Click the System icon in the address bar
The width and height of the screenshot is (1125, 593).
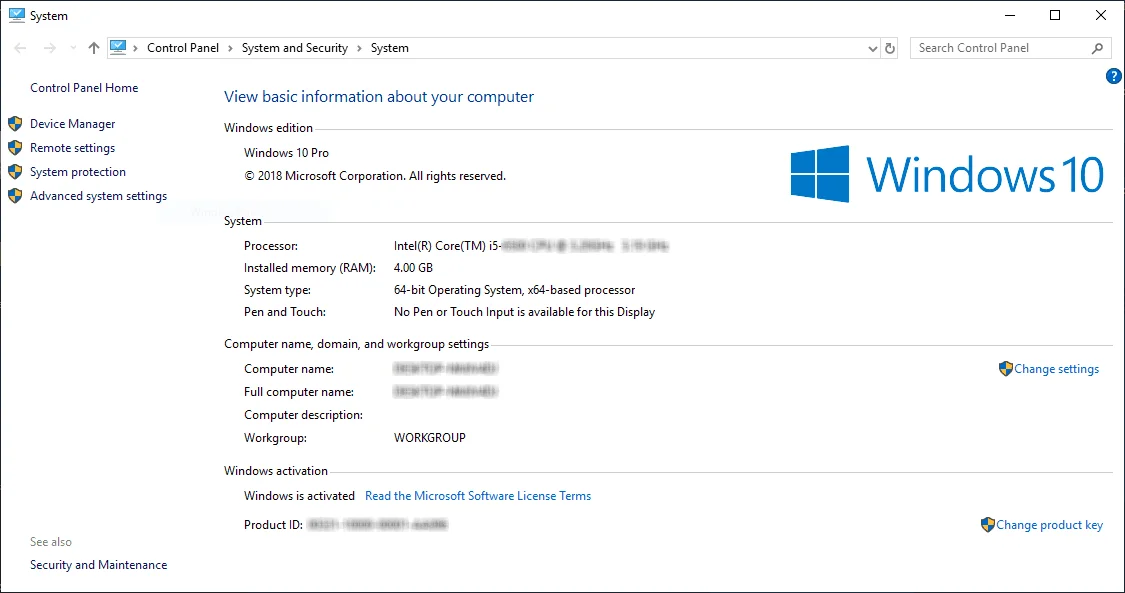(x=119, y=46)
